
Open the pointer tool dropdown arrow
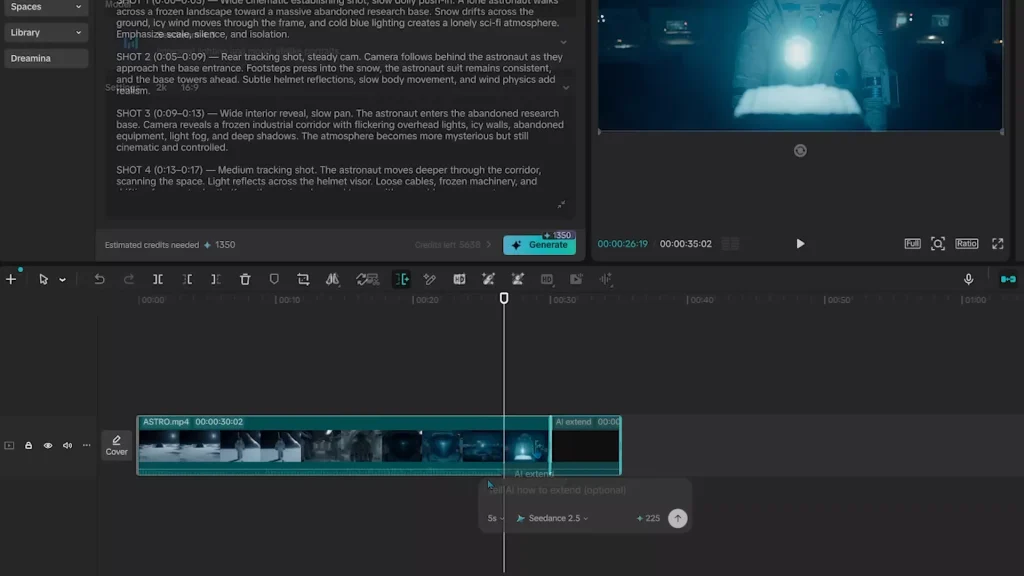(63, 280)
